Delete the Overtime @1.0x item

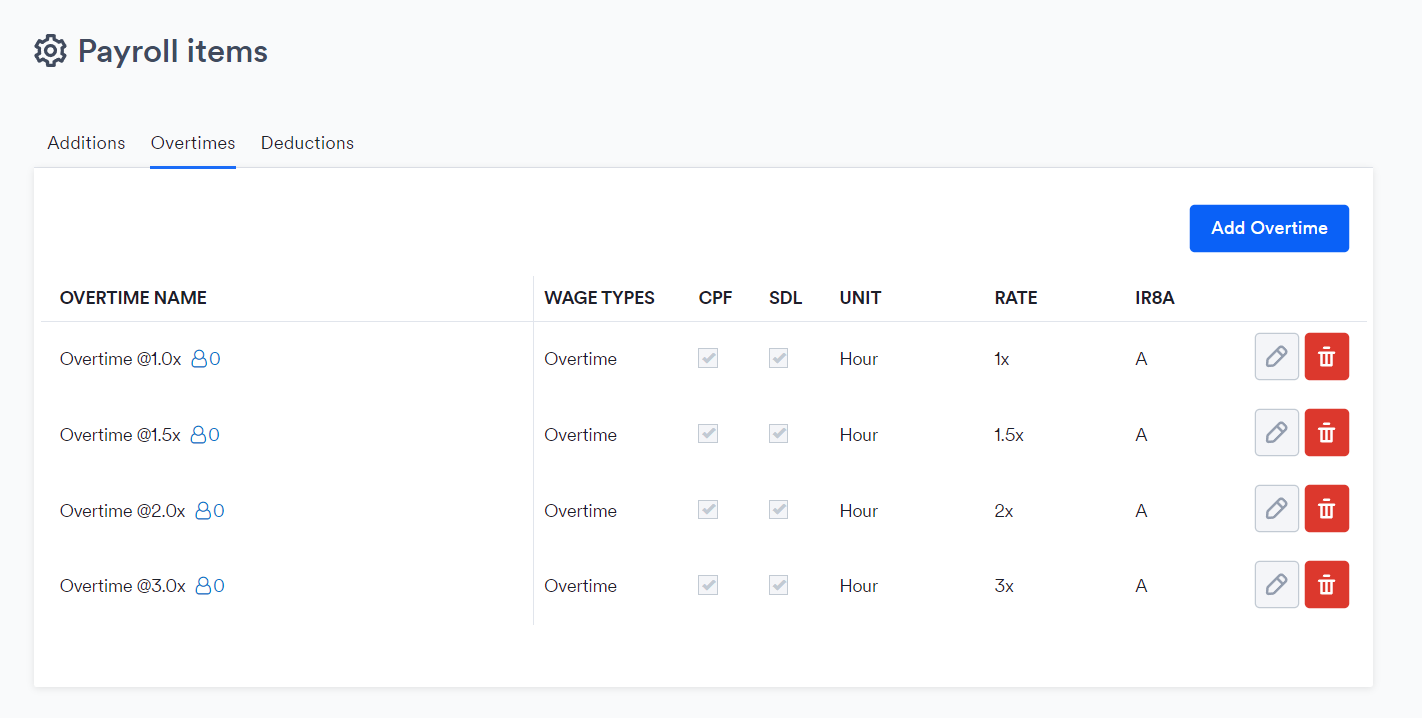pos(1327,357)
